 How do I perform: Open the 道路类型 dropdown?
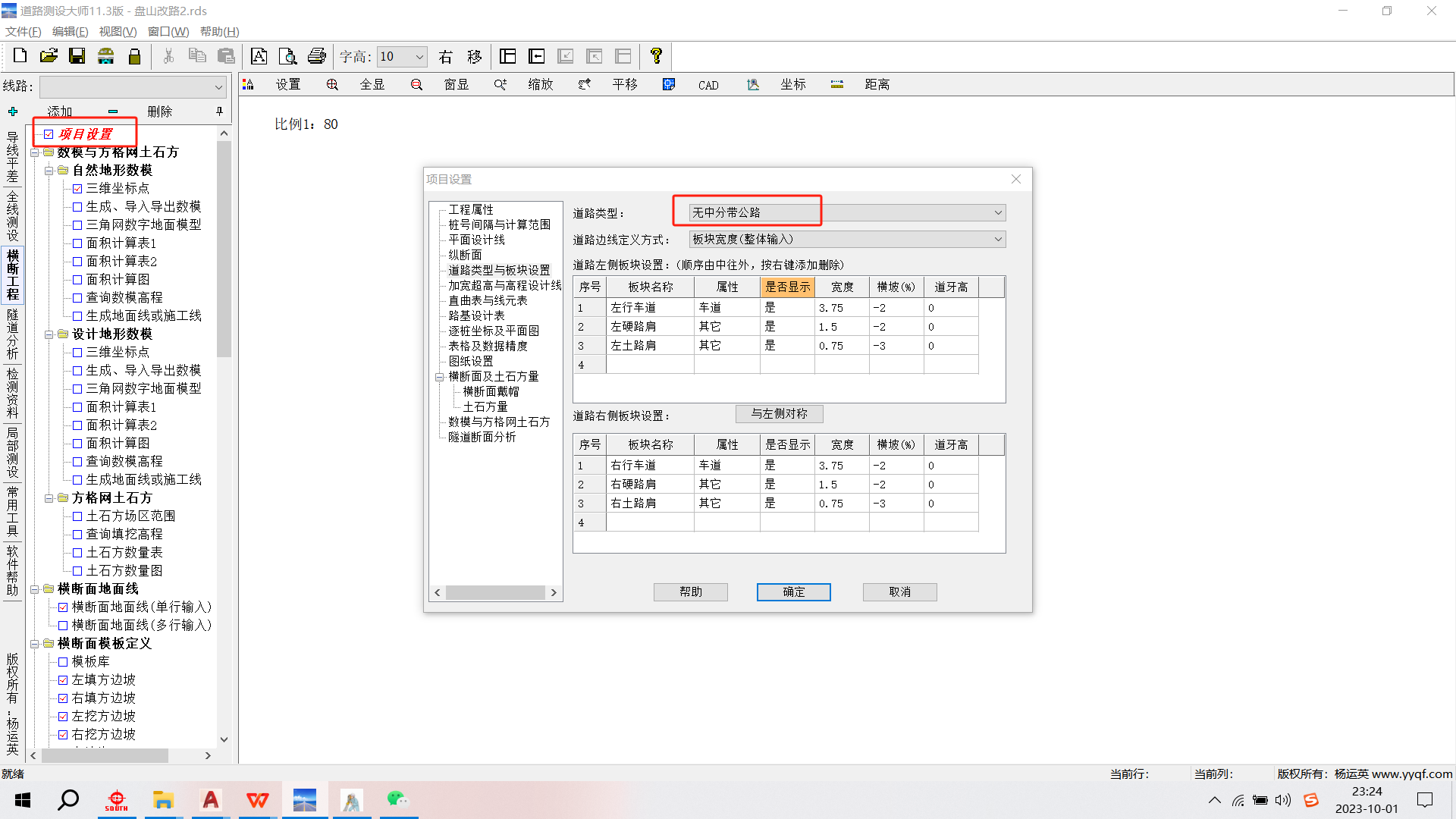[x=997, y=213]
